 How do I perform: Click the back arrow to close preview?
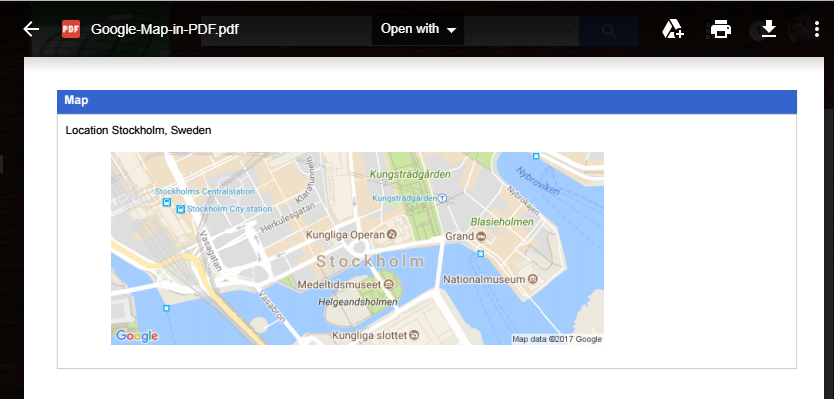pos(31,29)
